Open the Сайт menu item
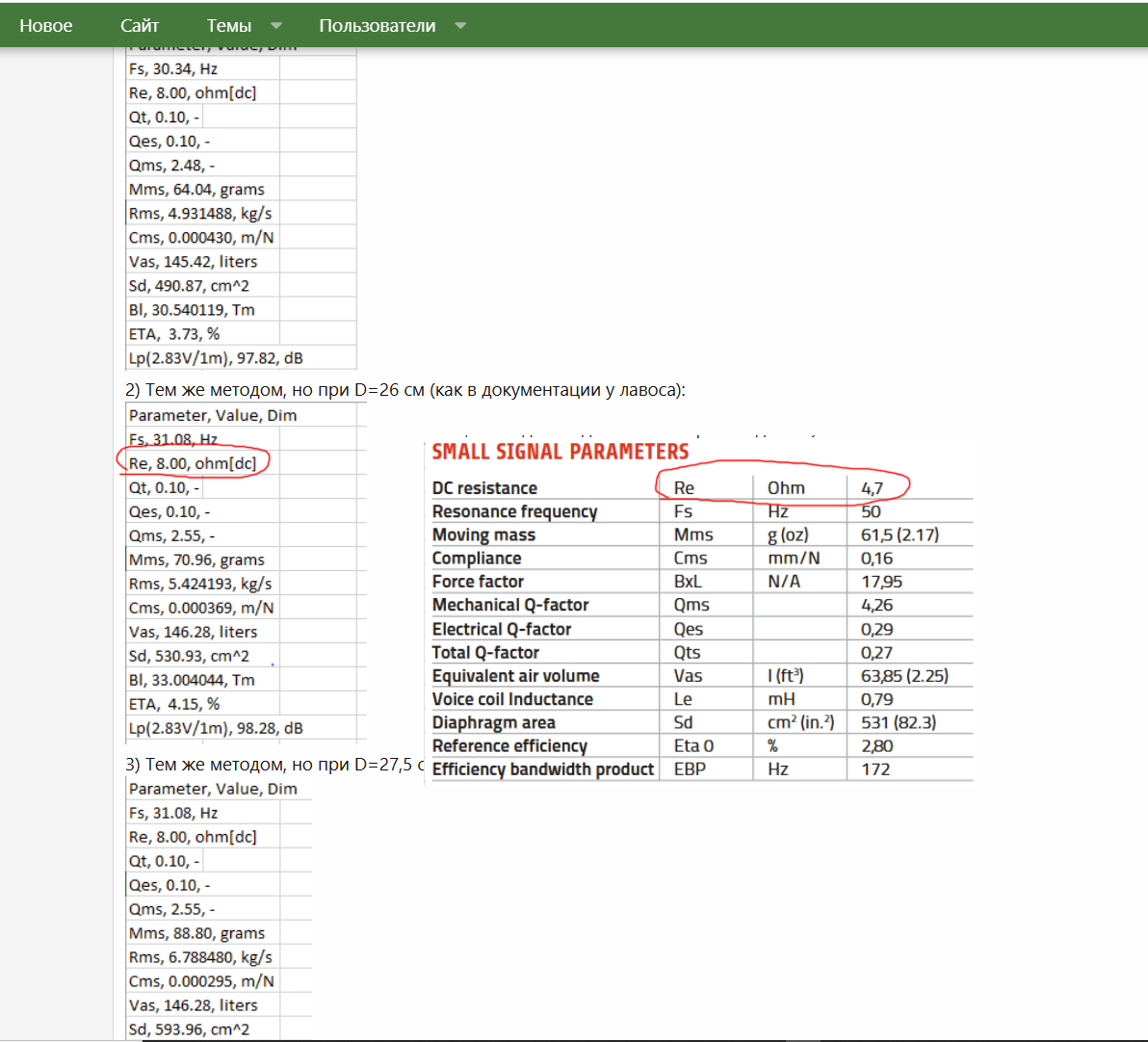The width and height of the screenshot is (1148, 1042). tap(139, 25)
